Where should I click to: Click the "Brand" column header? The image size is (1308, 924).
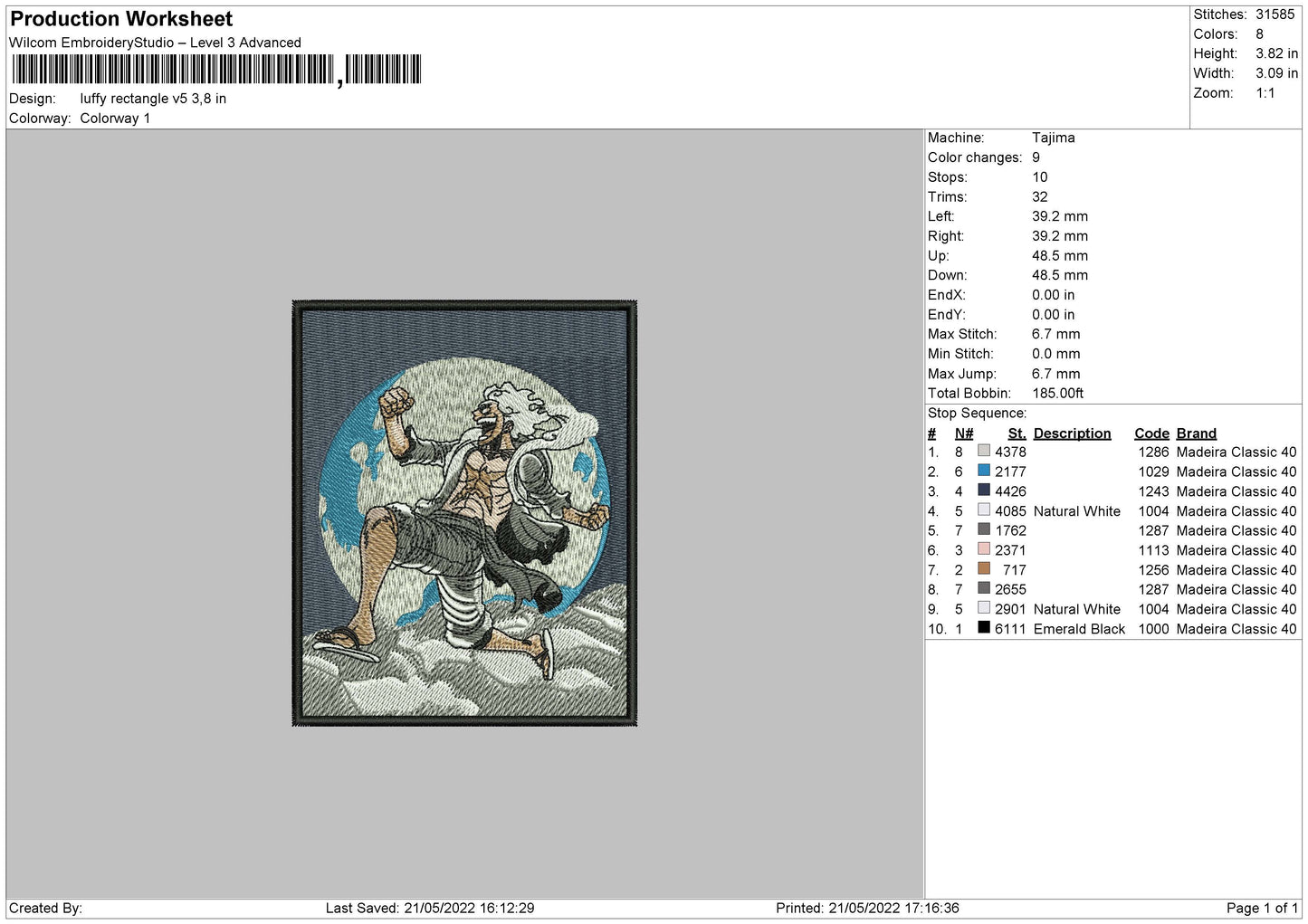pyautogui.click(x=1197, y=433)
